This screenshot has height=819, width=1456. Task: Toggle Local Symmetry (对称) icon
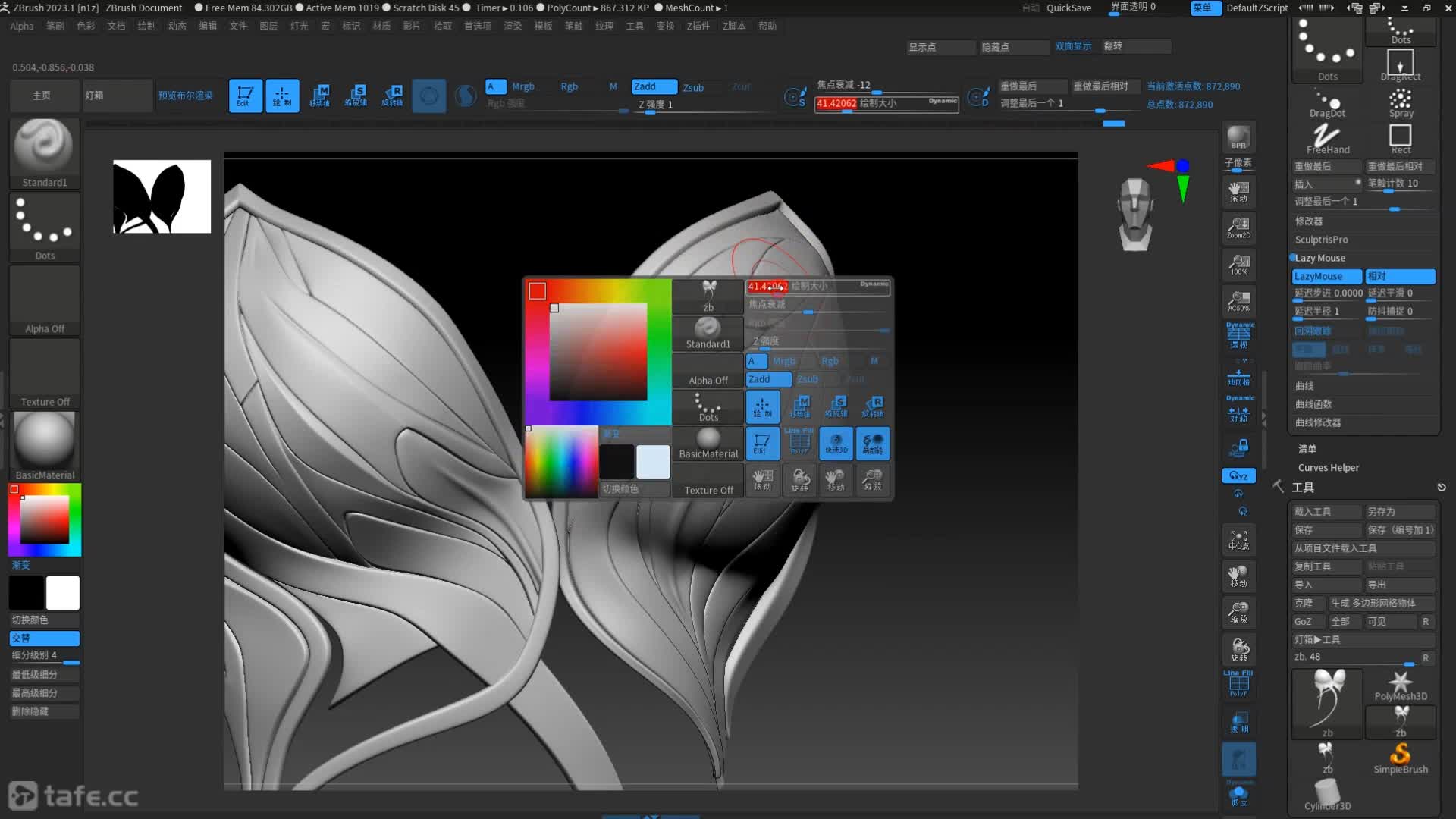point(1238,410)
